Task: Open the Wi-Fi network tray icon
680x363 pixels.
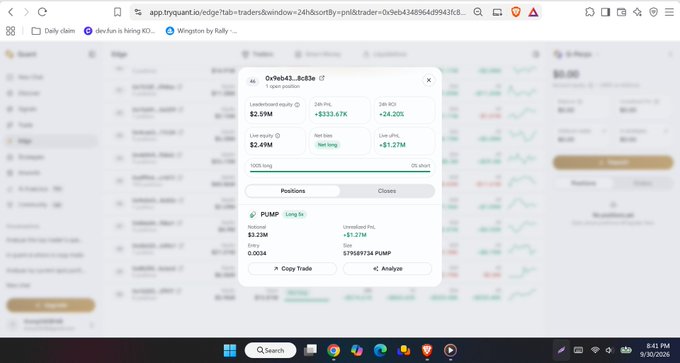Action: [595, 350]
